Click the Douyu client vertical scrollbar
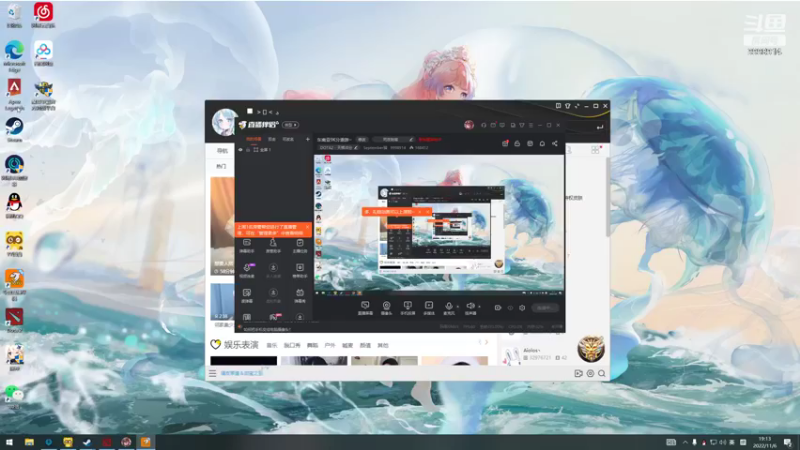The image size is (800, 450). (607, 197)
